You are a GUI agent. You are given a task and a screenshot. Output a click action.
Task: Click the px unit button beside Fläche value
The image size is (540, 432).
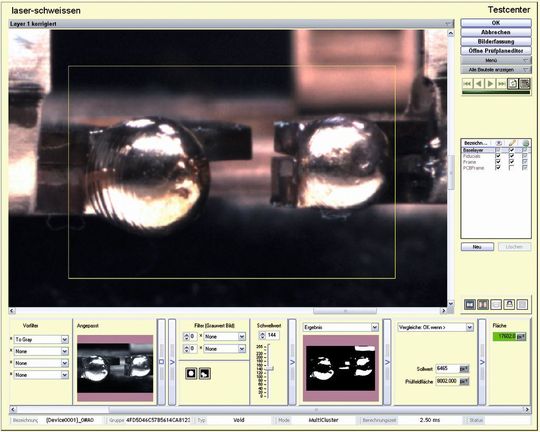[x=522, y=337]
